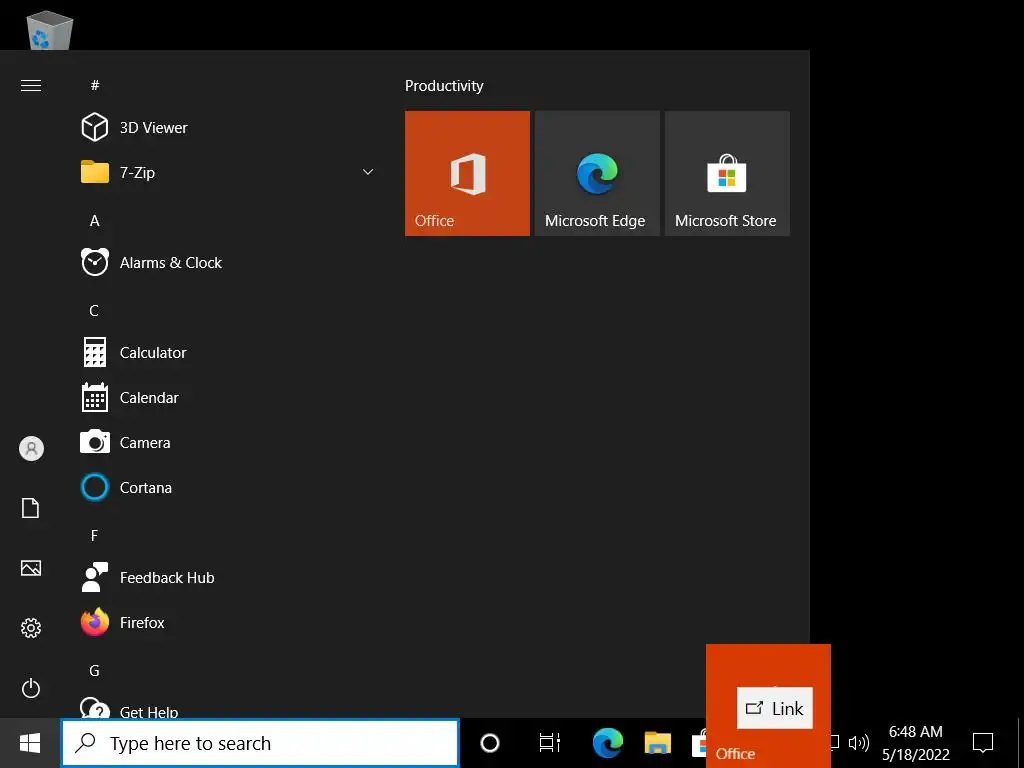Click the Office tile in Productivity
Viewport: 1024px width, 768px height.
coord(467,173)
